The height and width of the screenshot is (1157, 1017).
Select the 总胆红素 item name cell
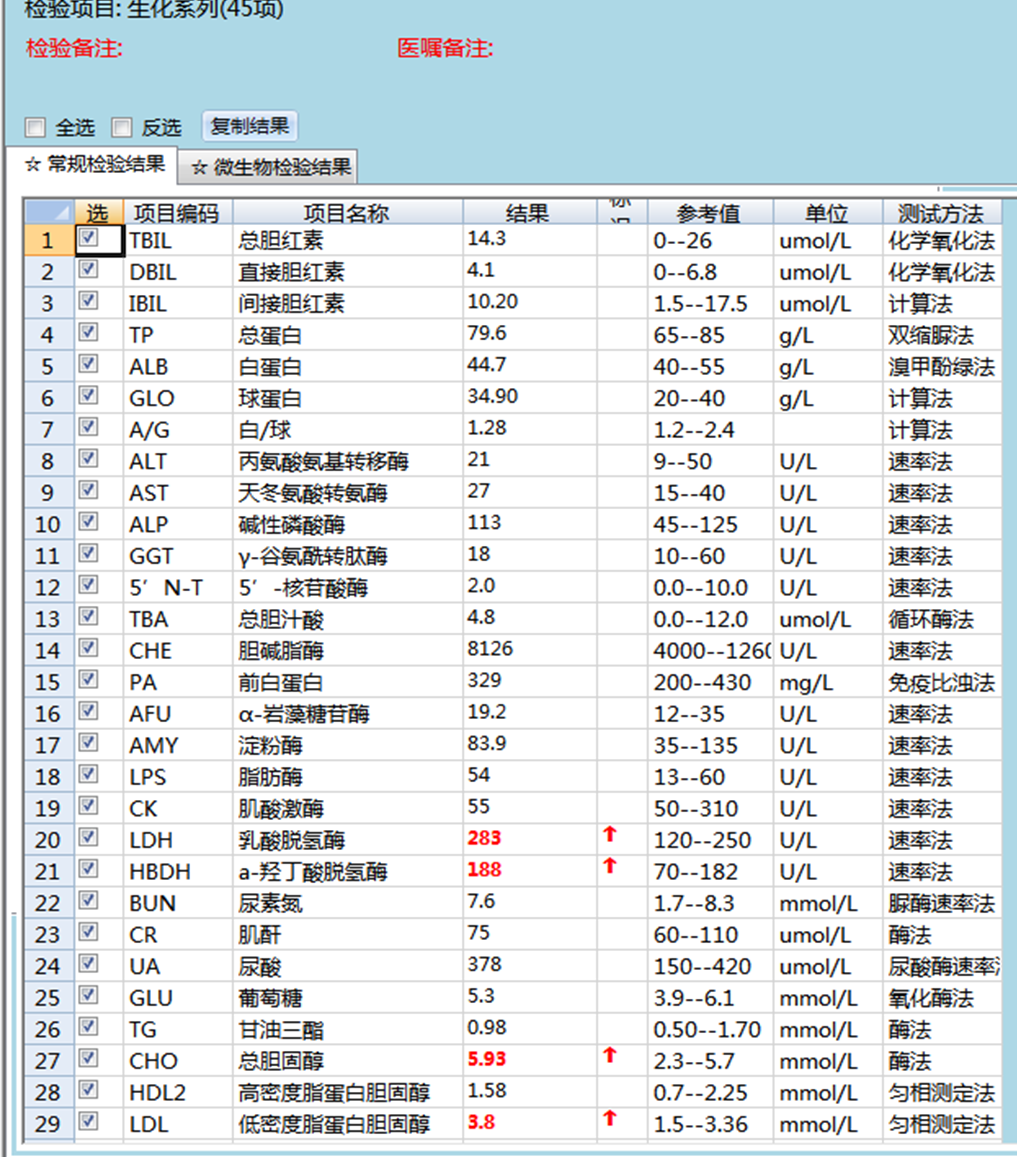pyautogui.click(x=348, y=241)
